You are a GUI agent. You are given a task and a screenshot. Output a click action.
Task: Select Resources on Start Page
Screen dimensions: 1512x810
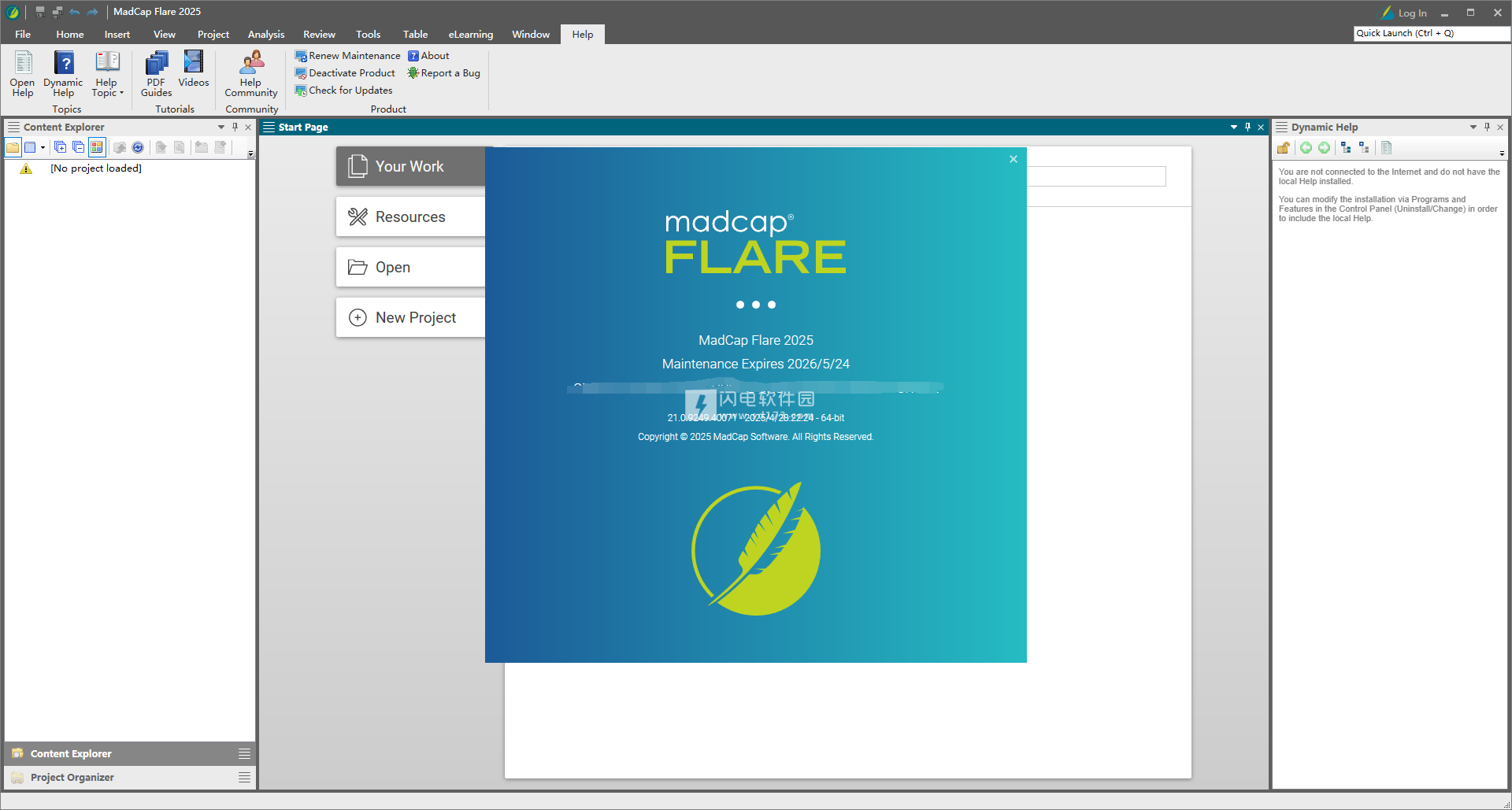[410, 216]
